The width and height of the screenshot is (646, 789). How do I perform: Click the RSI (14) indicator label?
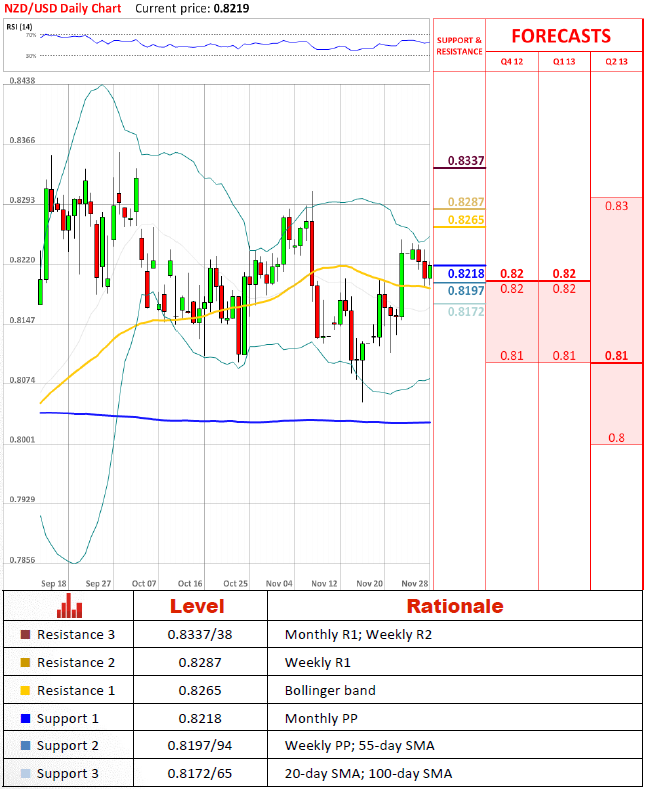pos(21,25)
